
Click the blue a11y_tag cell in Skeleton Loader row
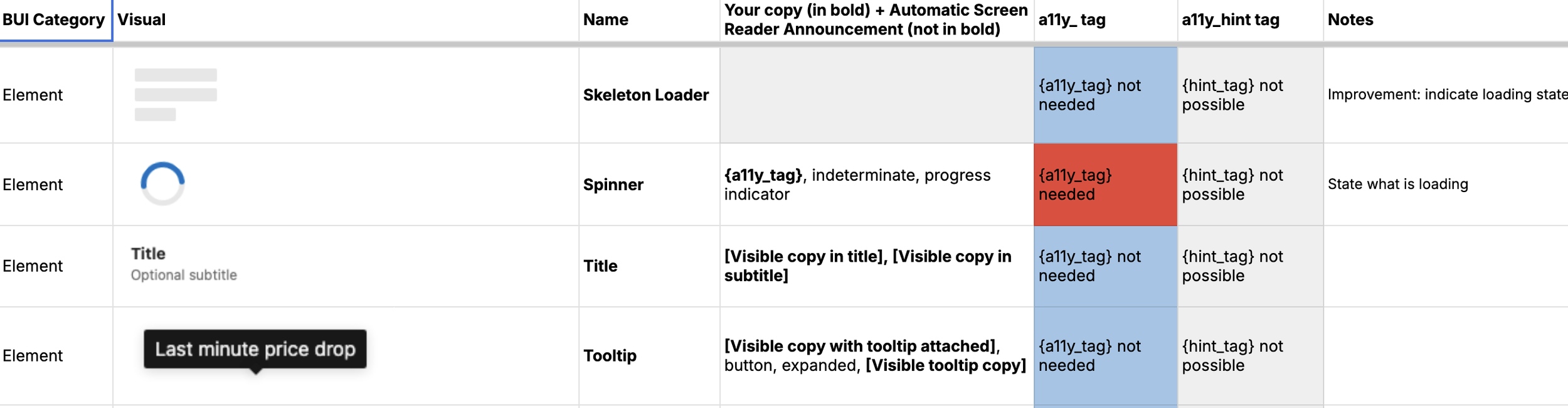pos(1105,95)
